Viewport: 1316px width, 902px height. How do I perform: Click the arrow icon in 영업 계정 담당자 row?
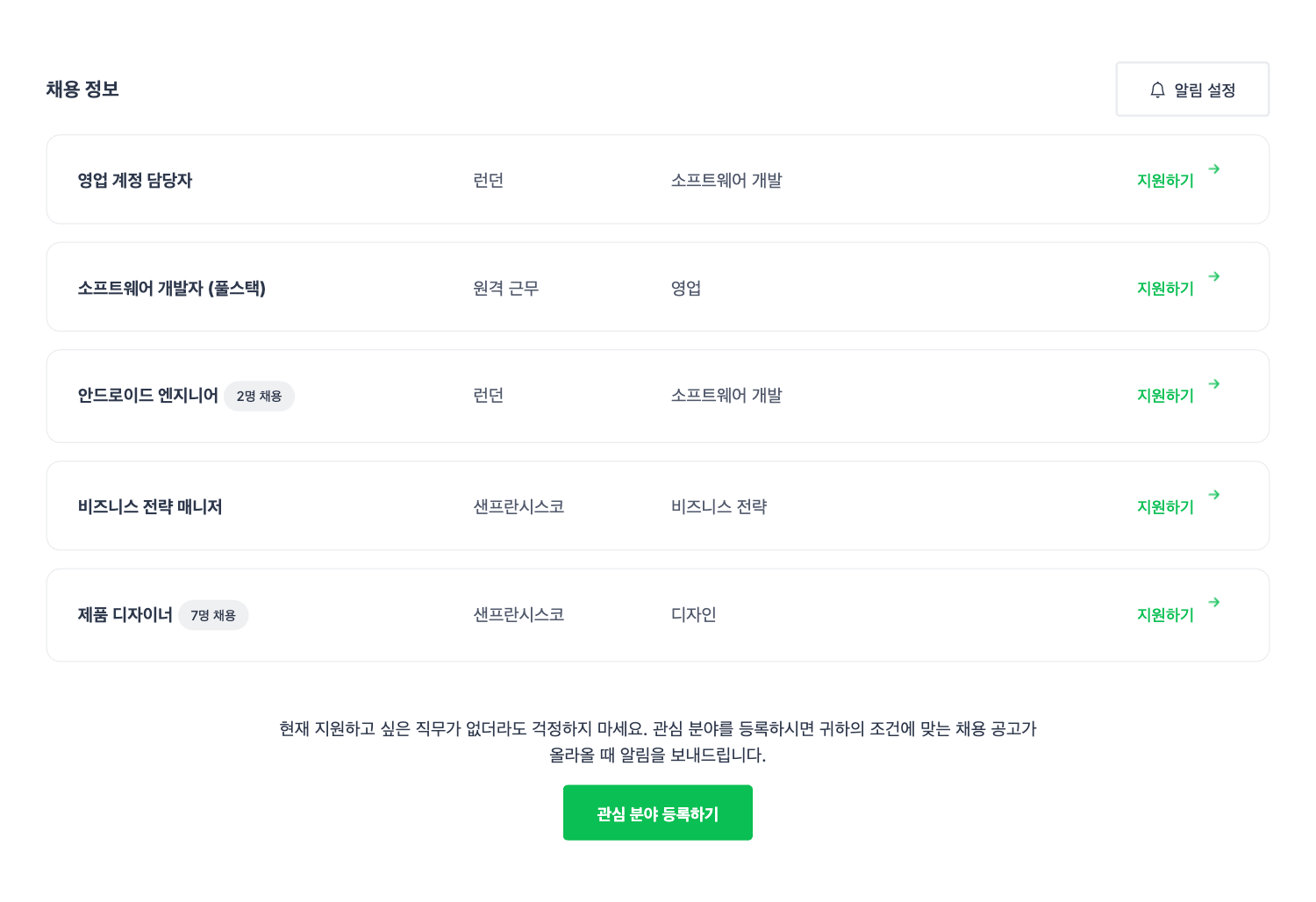1214,168
